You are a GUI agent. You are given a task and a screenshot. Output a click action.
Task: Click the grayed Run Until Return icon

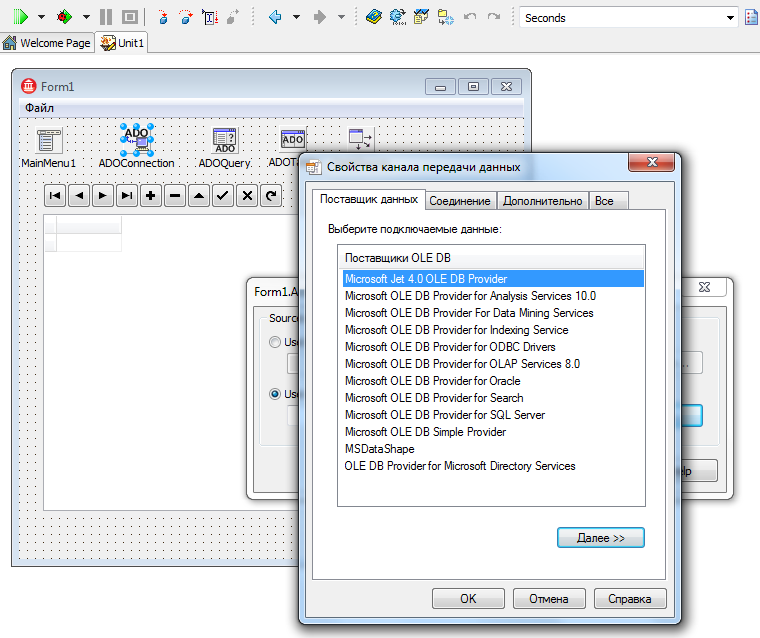coord(233,17)
